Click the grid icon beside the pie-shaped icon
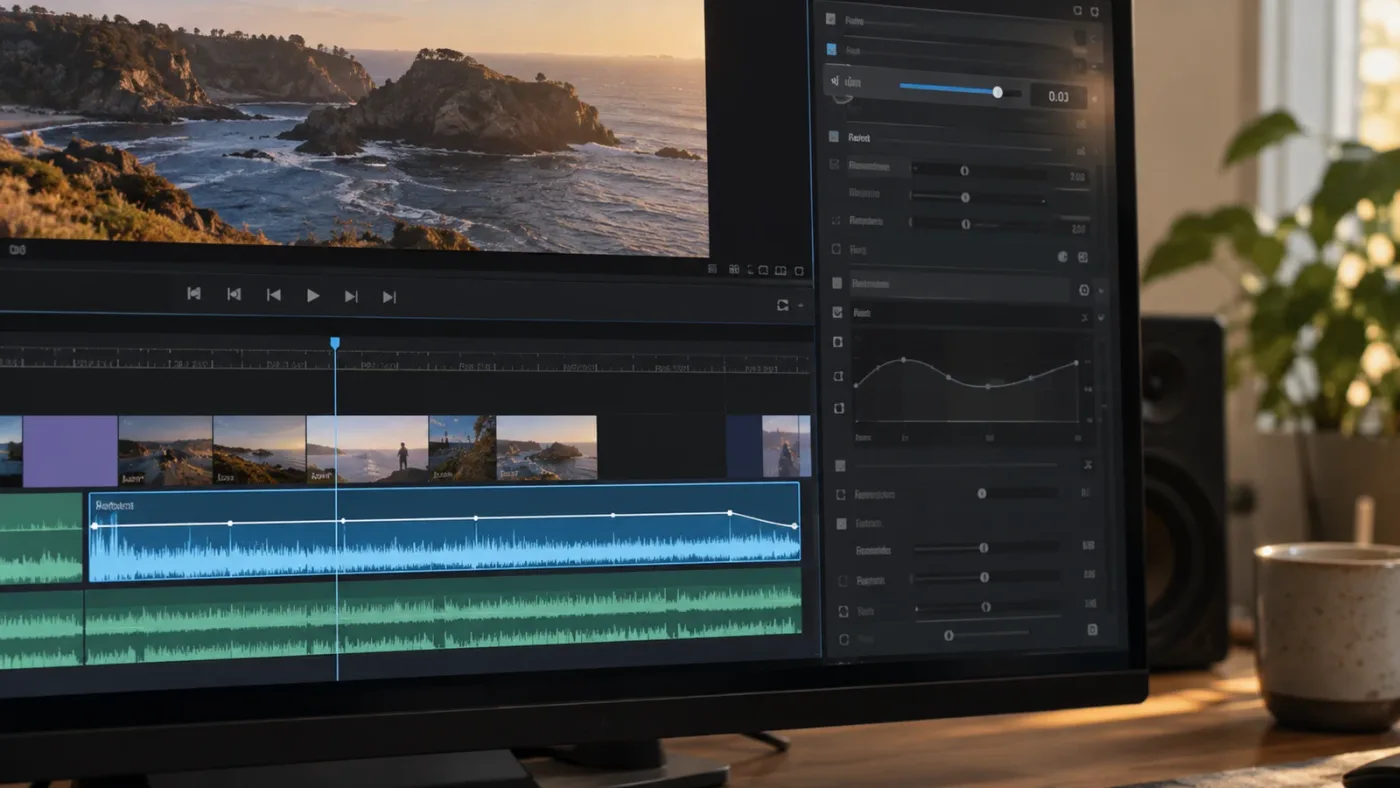 (1083, 257)
